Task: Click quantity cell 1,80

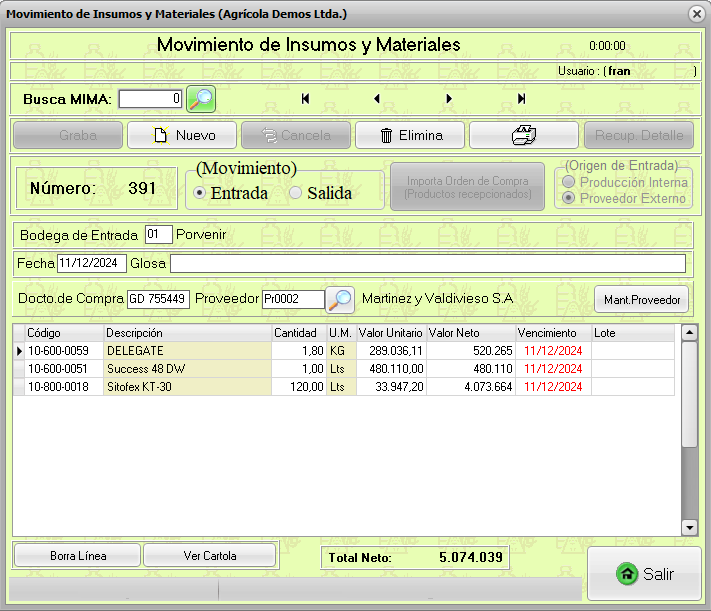Action: tap(299, 351)
